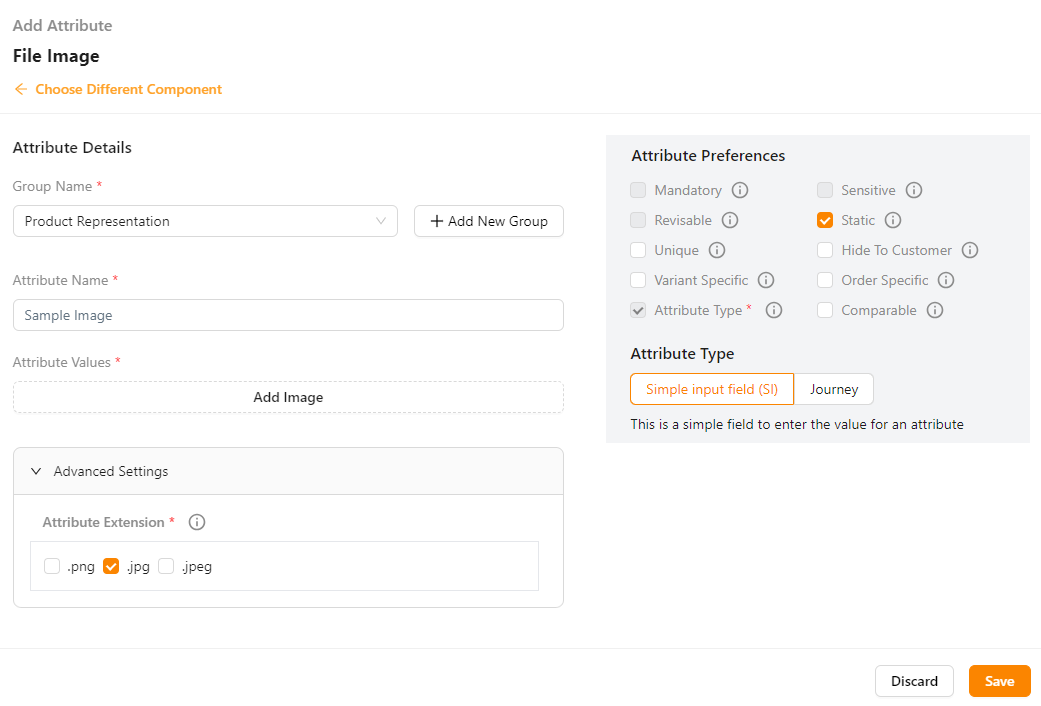Click the info icon next to Attribute Extension
Screen dimensions: 1041x706
point(197,522)
